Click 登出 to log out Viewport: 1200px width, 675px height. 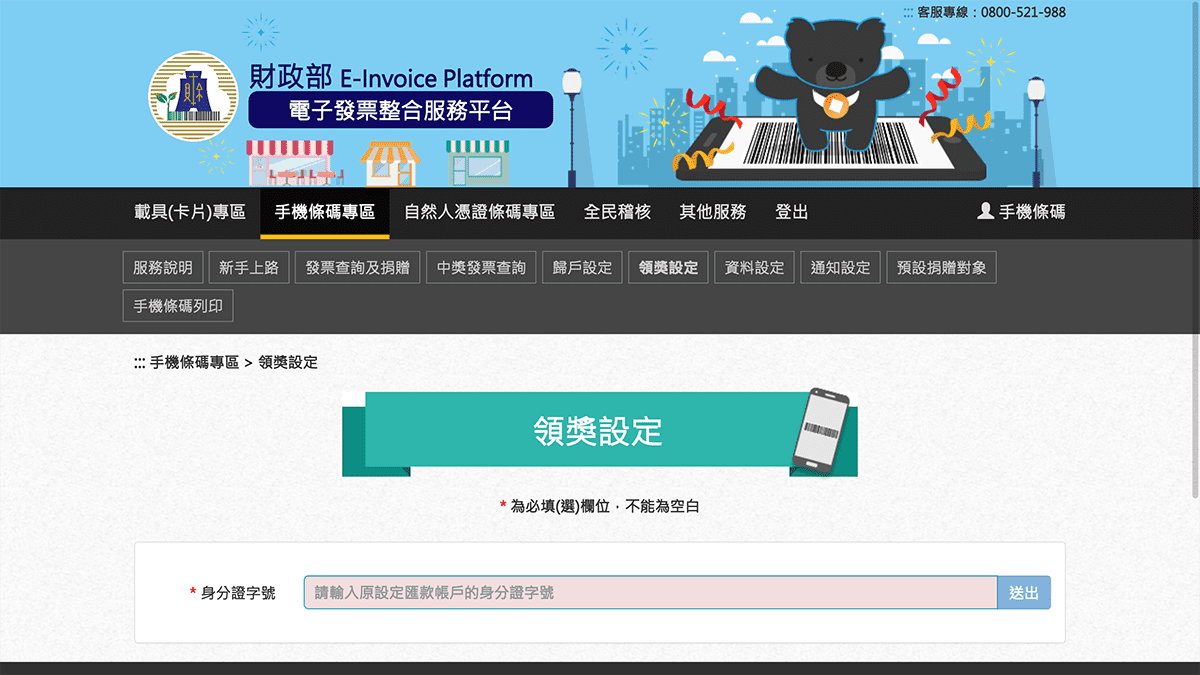tap(791, 211)
